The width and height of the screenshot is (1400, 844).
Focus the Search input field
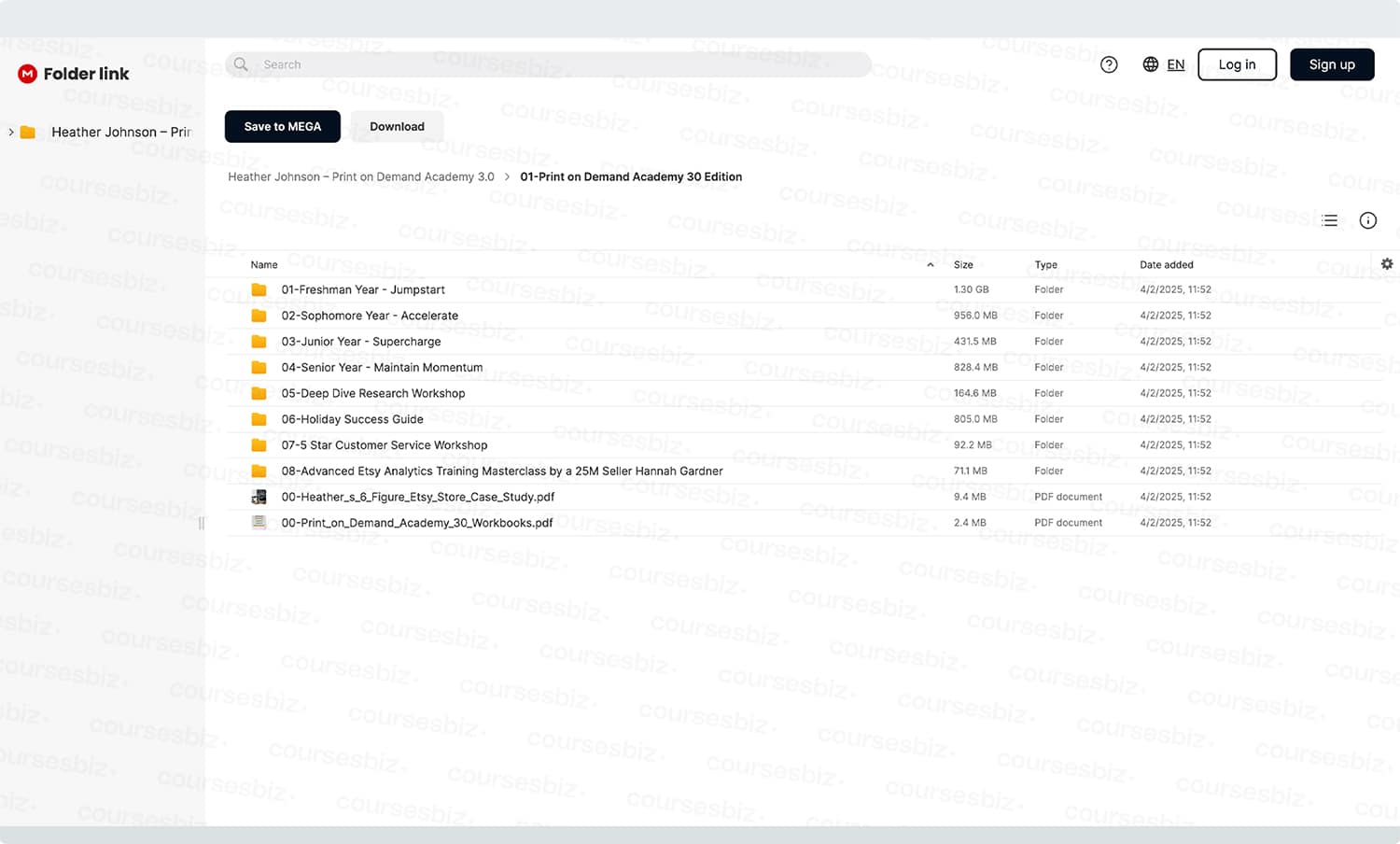[548, 64]
